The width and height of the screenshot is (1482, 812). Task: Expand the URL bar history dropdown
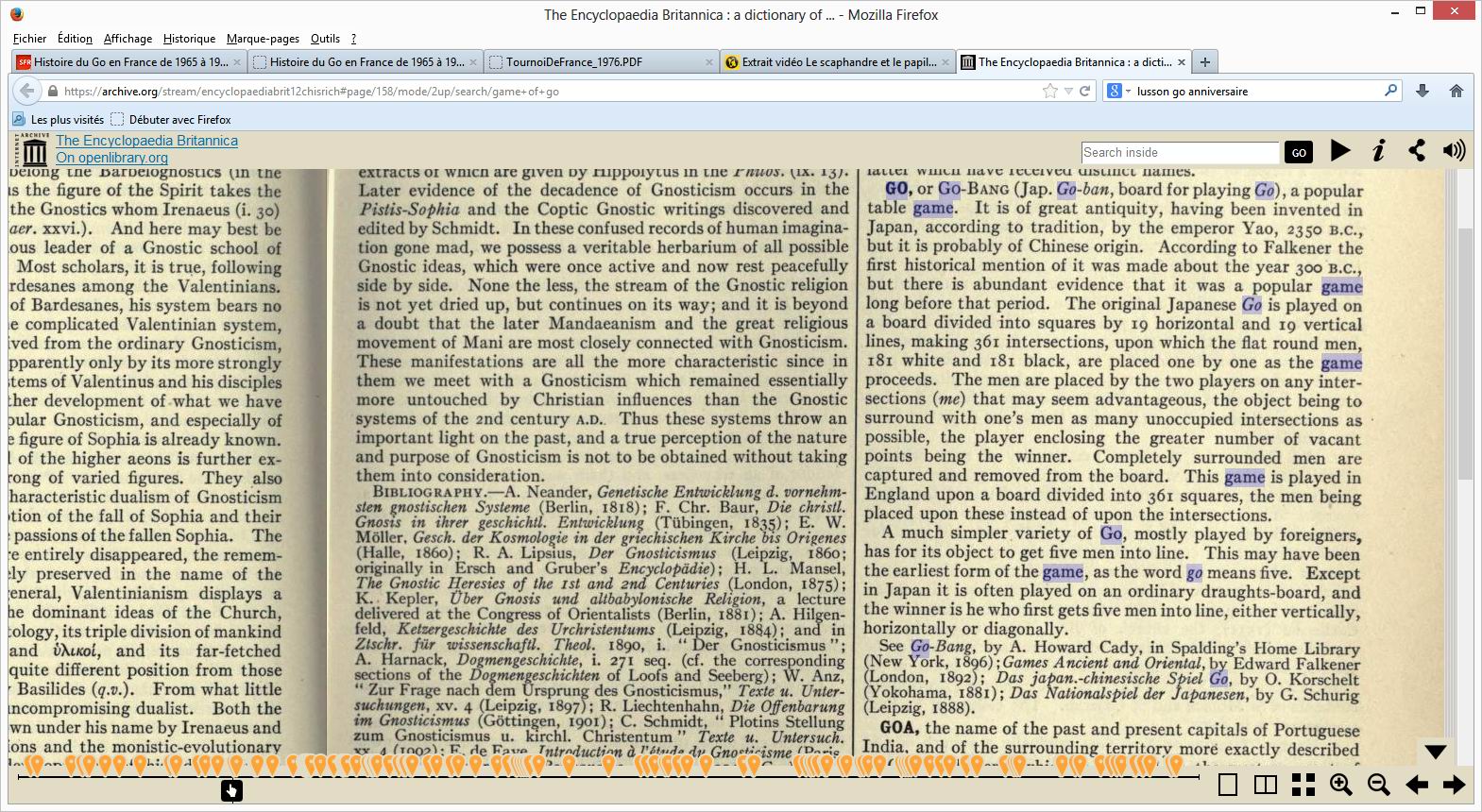click(1068, 92)
